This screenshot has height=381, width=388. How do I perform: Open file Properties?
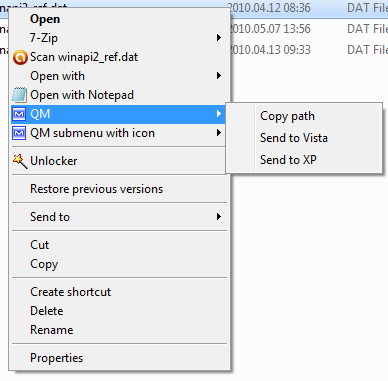56,358
